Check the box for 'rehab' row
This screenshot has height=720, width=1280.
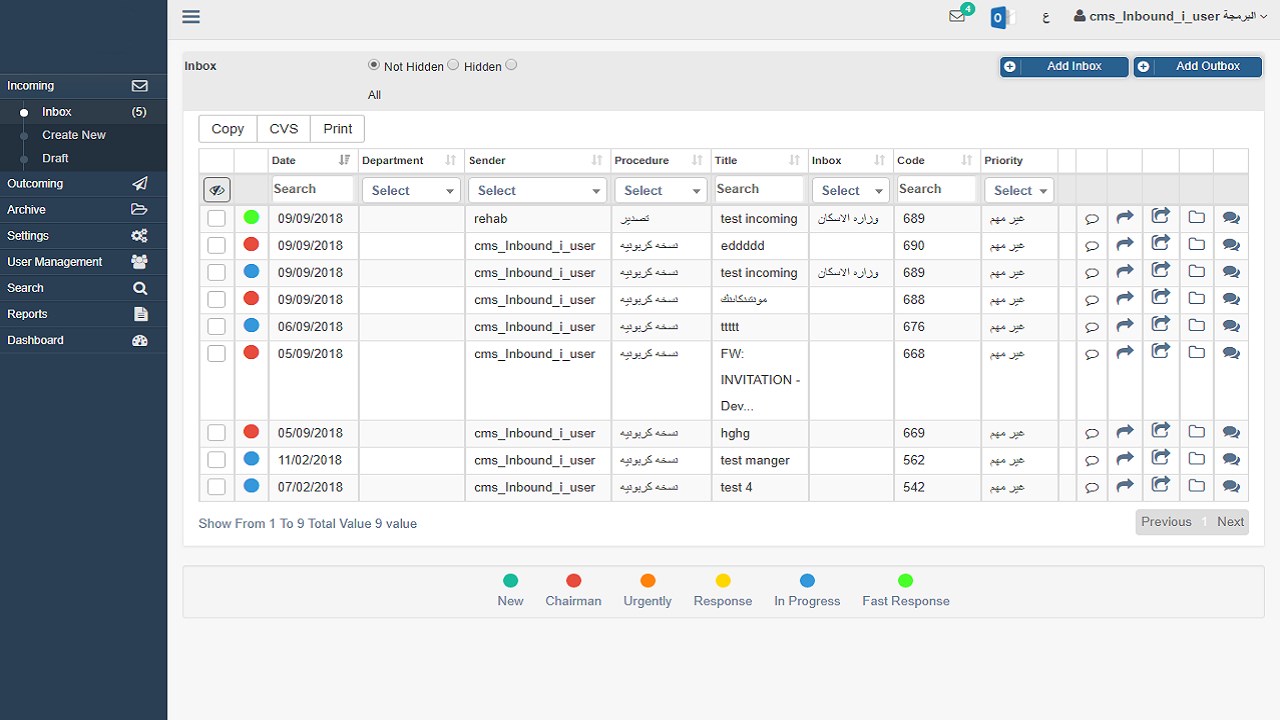216,218
